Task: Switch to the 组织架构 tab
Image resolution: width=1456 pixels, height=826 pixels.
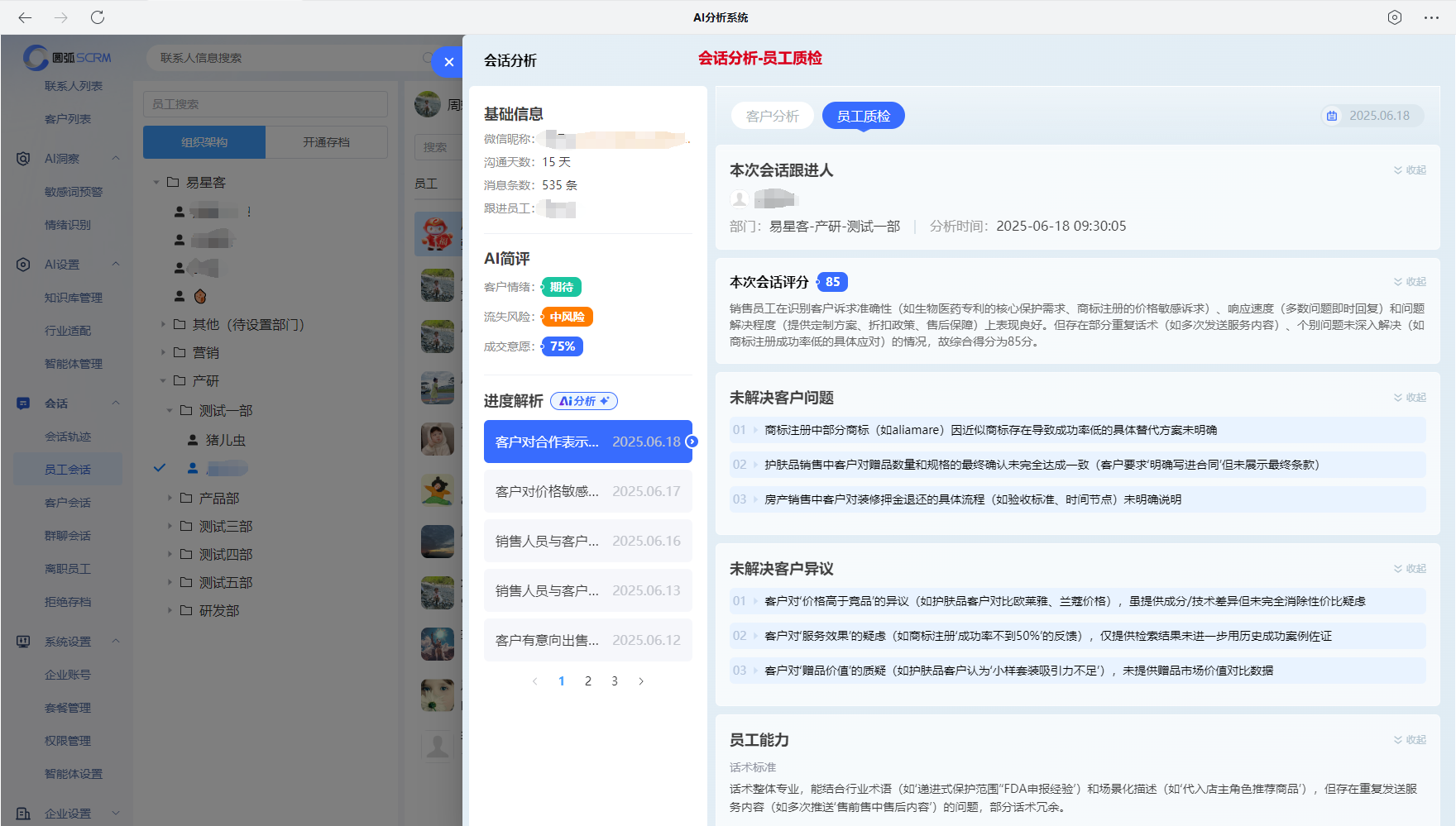Action: [x=204, y=142]
